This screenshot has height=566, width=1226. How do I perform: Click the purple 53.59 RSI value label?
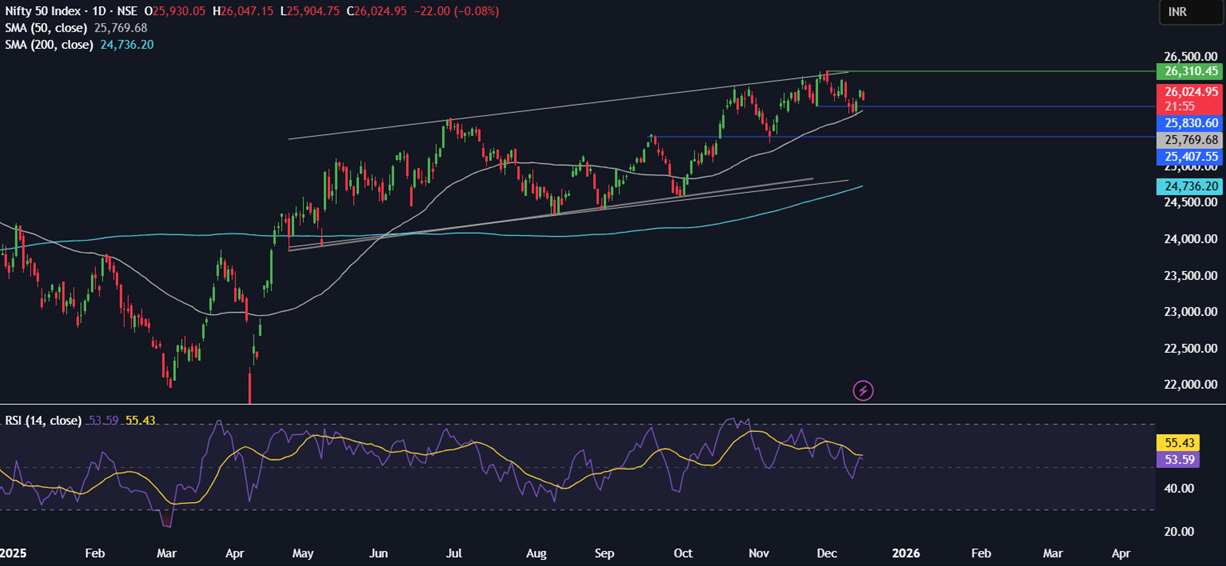tap(1176, 459)
